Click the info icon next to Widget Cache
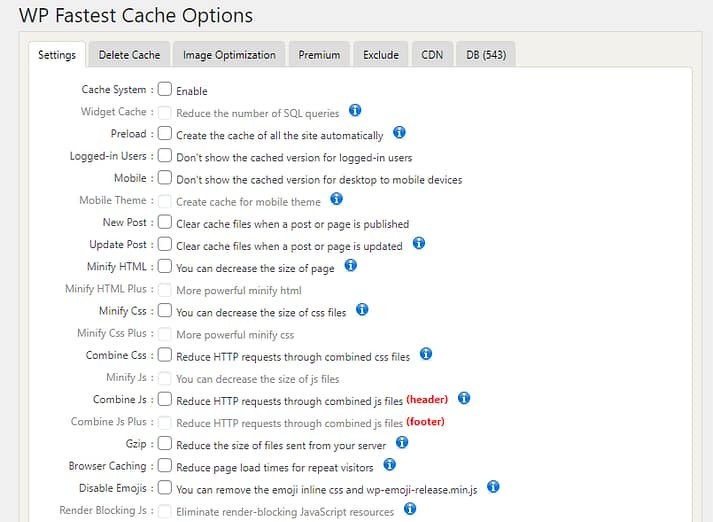 coord(355,111)
